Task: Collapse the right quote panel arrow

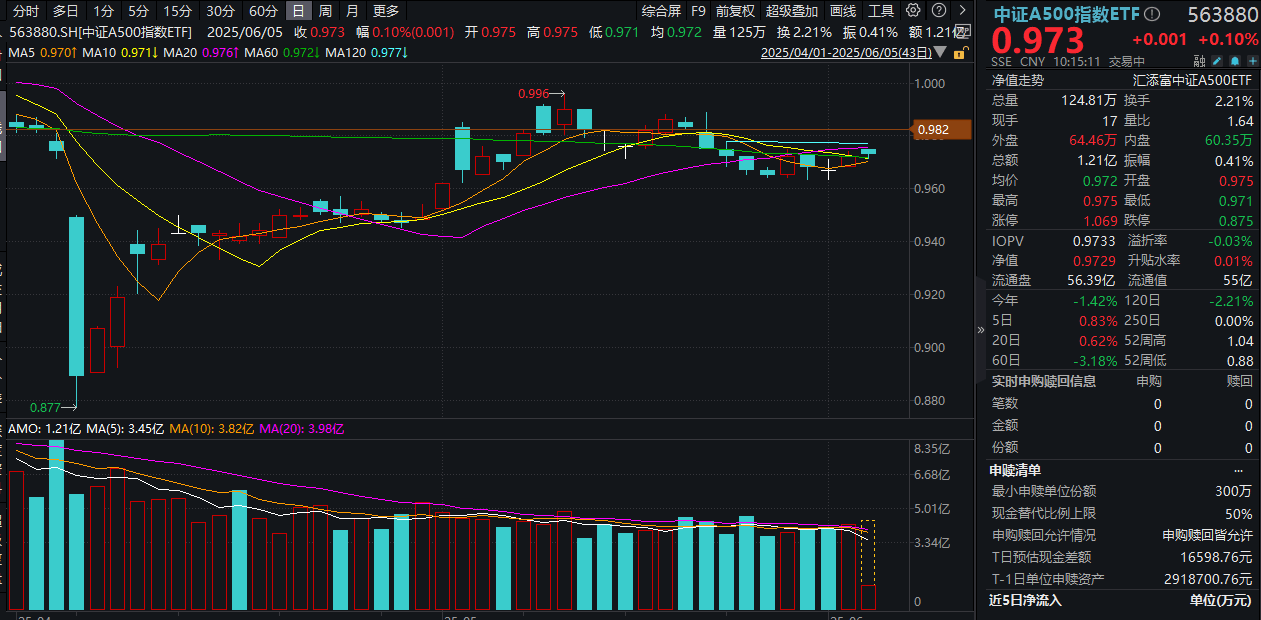Action: (980, 330)
